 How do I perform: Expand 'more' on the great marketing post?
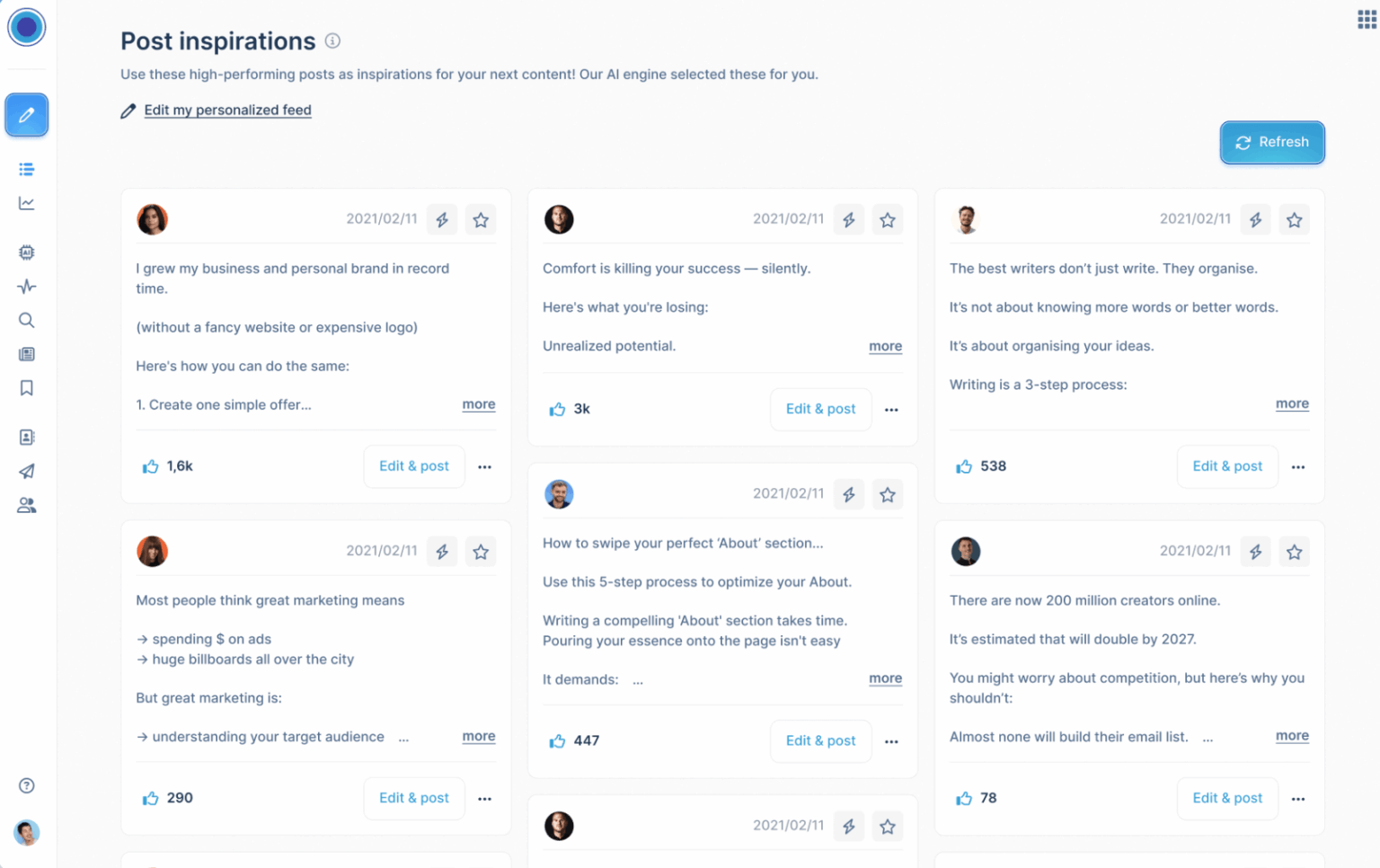click(478, 736)
